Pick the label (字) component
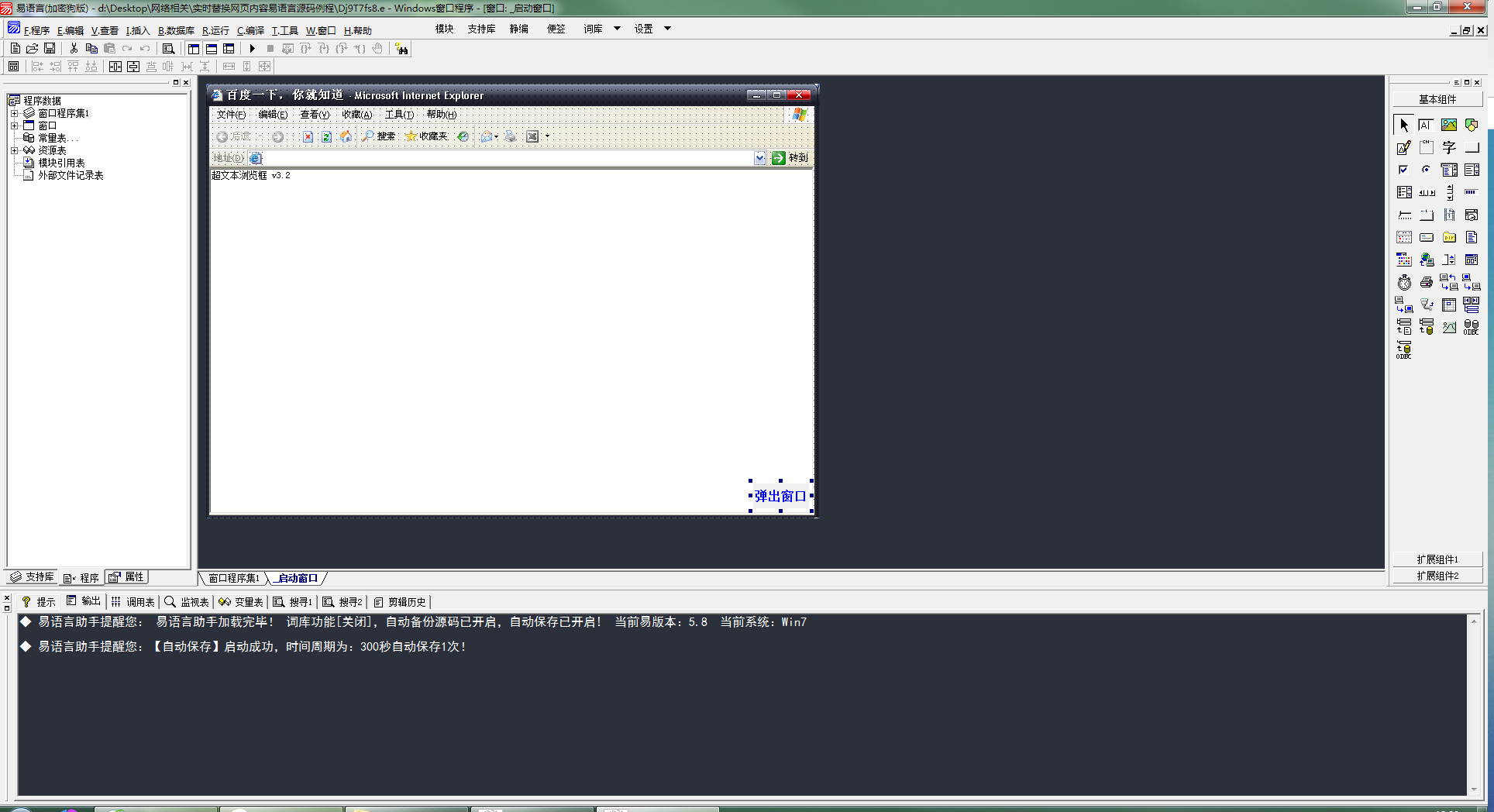The width and height of the screenshot is (1494, 812). click(x=1449, y=147)
